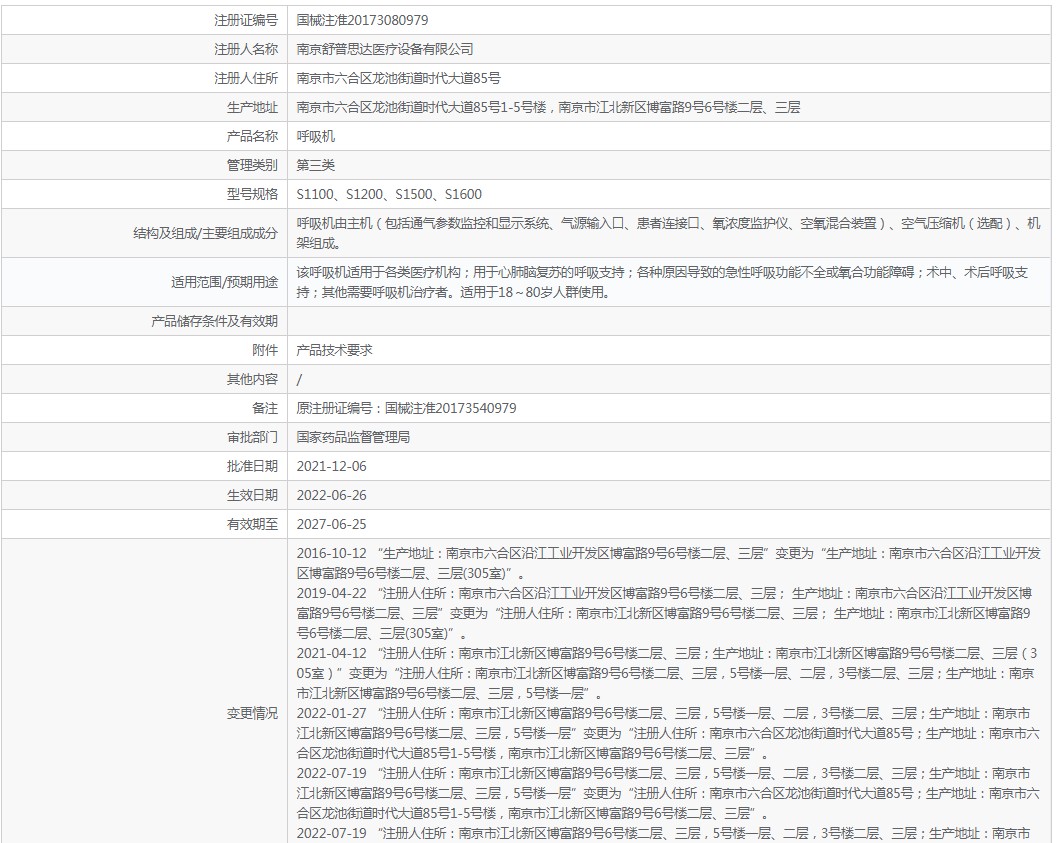Viewport: 1062px width, 843px height.
Task: Select the 生产地址 label
Action: point(252,107)
